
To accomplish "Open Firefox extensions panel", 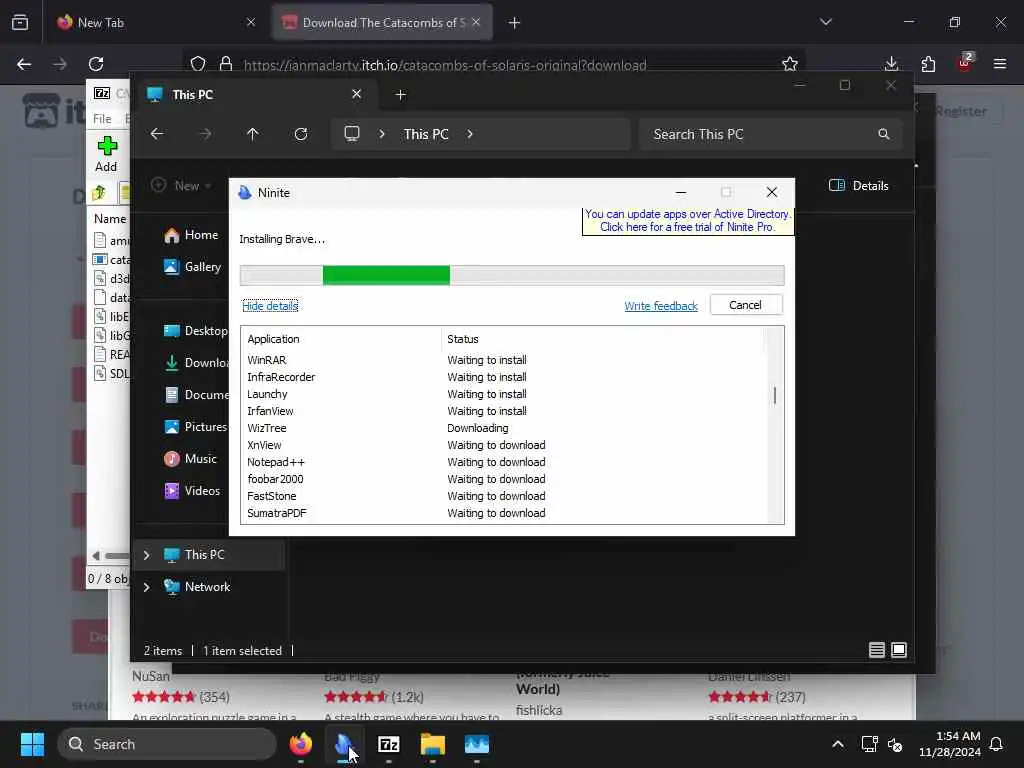I will click(x=928, y=64).
